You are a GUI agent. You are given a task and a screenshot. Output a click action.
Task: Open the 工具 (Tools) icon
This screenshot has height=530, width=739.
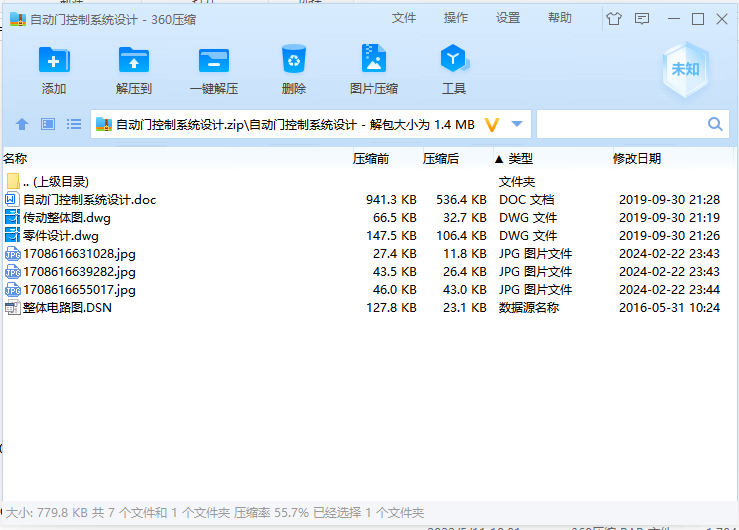tap(454, 58)
